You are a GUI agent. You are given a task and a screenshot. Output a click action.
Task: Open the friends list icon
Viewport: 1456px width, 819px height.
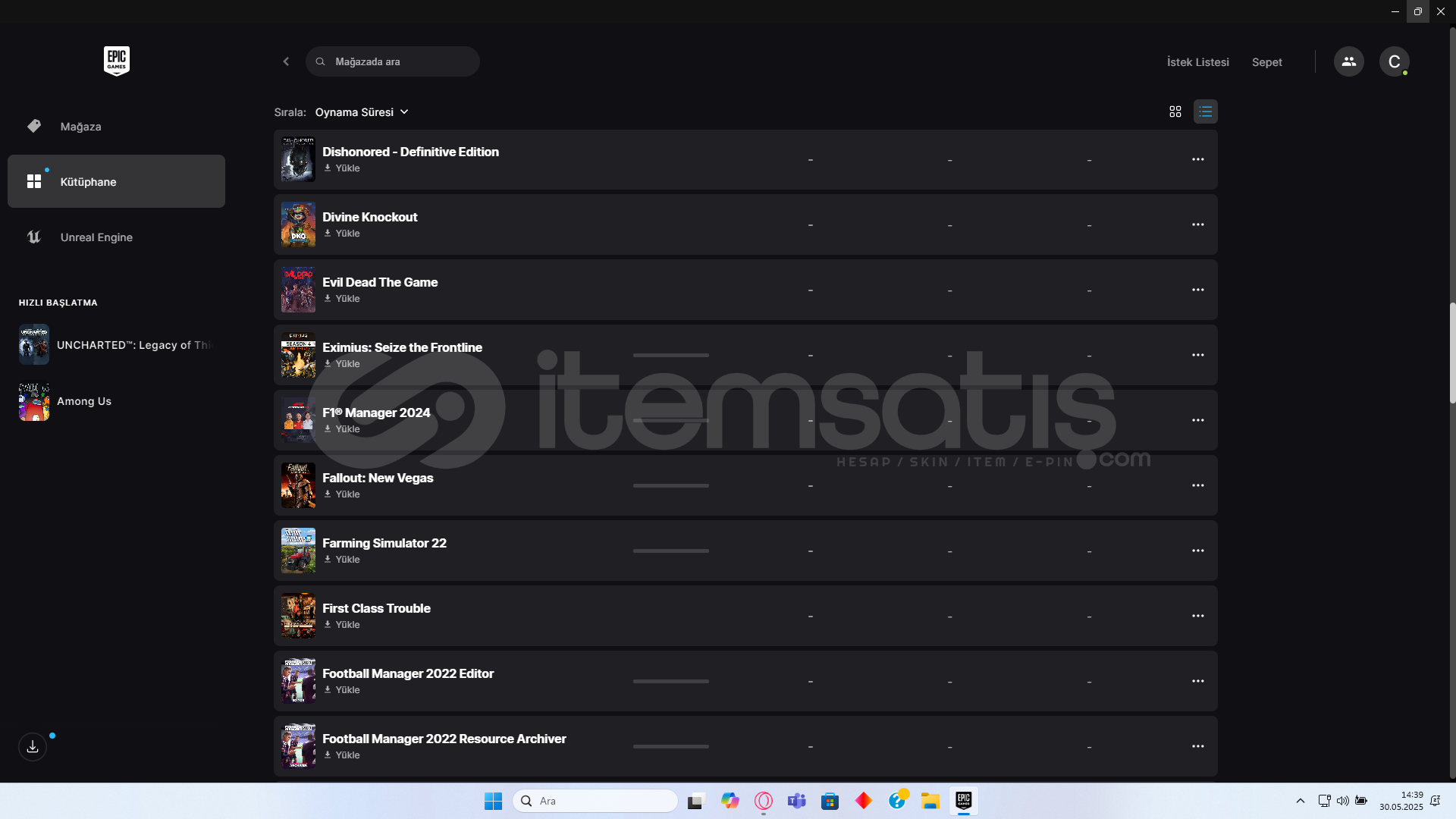[x=1348, y=61]
